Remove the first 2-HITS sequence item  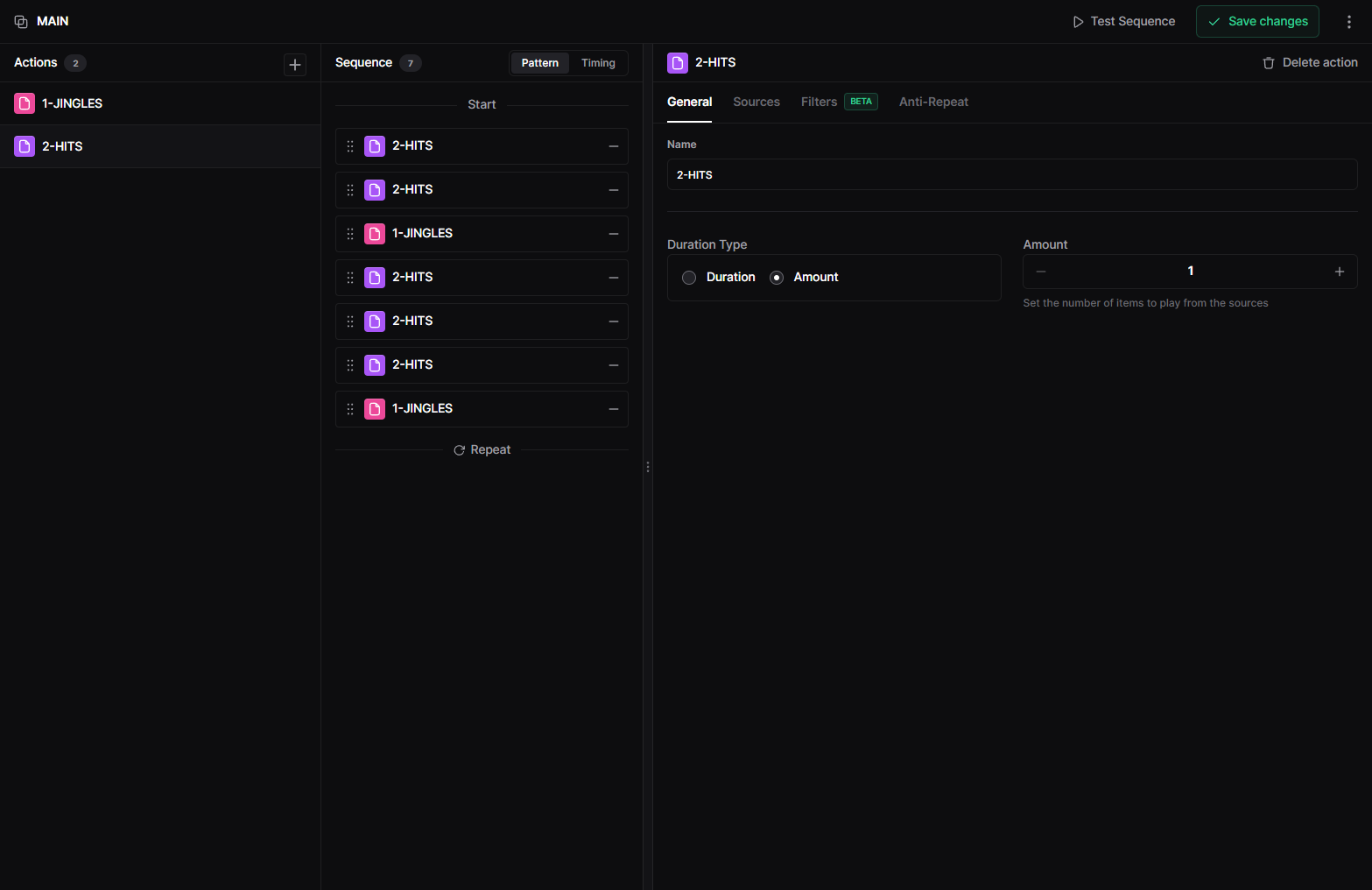point(614,146)
